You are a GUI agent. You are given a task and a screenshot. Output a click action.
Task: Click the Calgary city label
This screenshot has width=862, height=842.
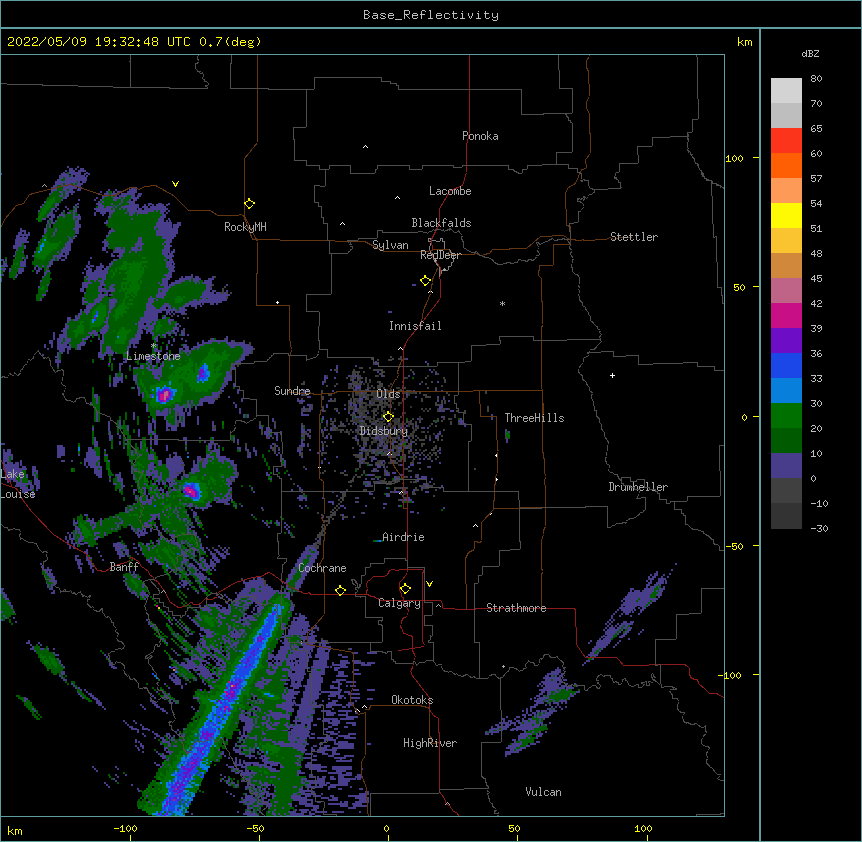click(399, 603)
